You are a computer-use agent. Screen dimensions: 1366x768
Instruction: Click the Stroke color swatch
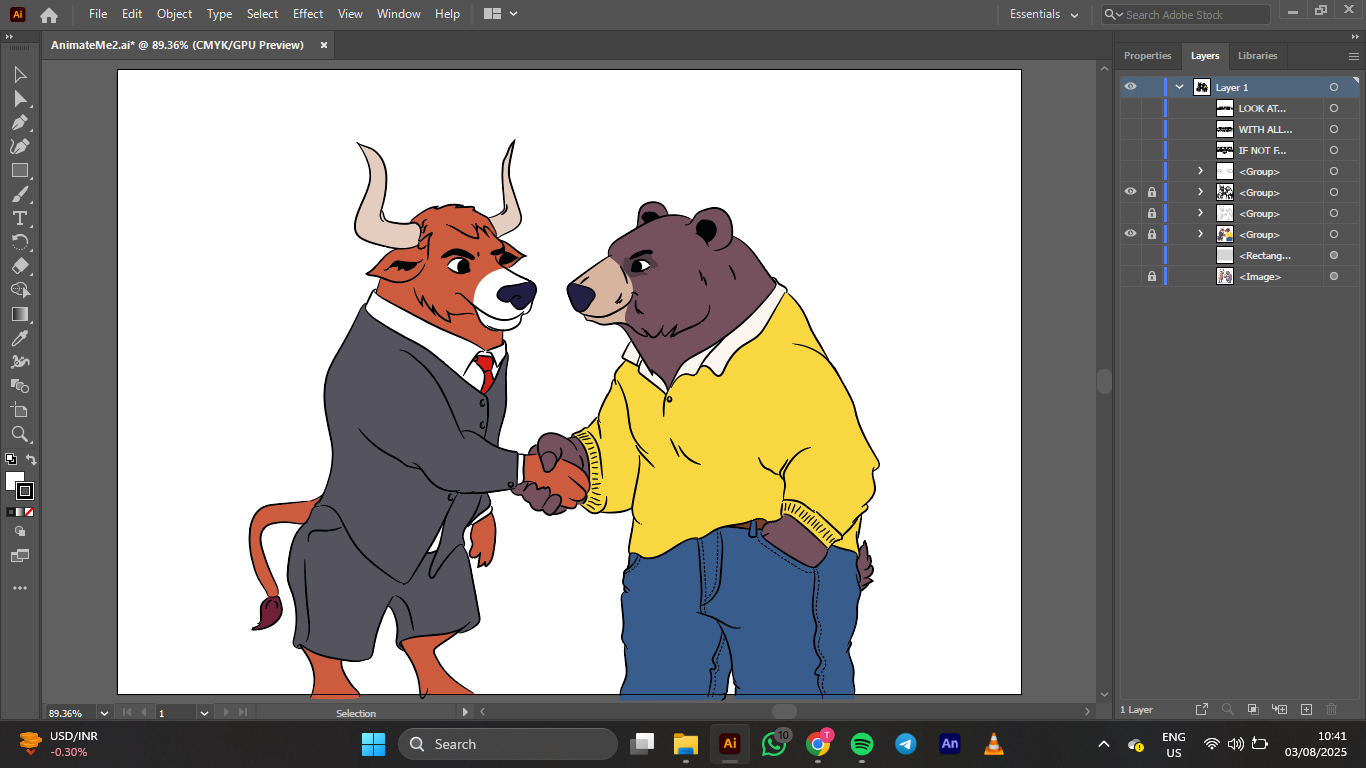[26, 491]
